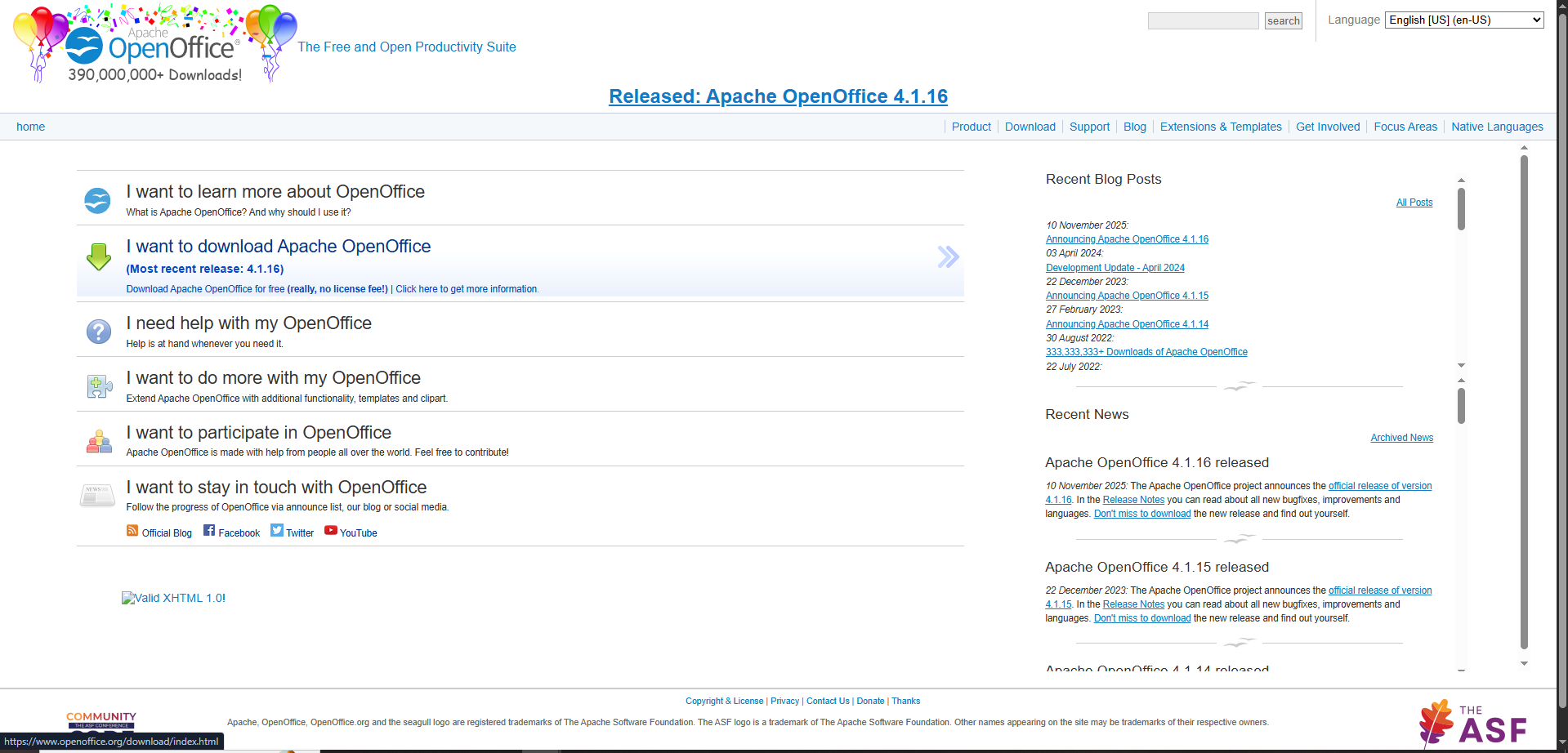Screen dimensions: 1568x753
Task: Click the question mark help icon
Action: pyautogui.click(x=99, y=332)
